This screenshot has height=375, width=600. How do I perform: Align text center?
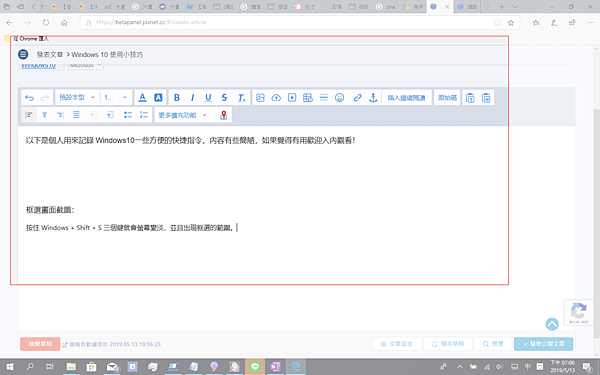(x=44, y=115)
